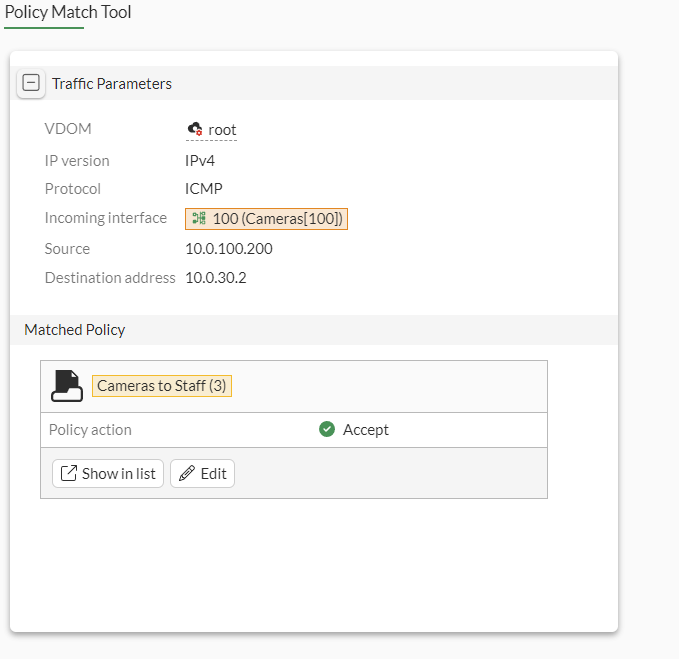Click the external-link icon on Show in list

69,473
